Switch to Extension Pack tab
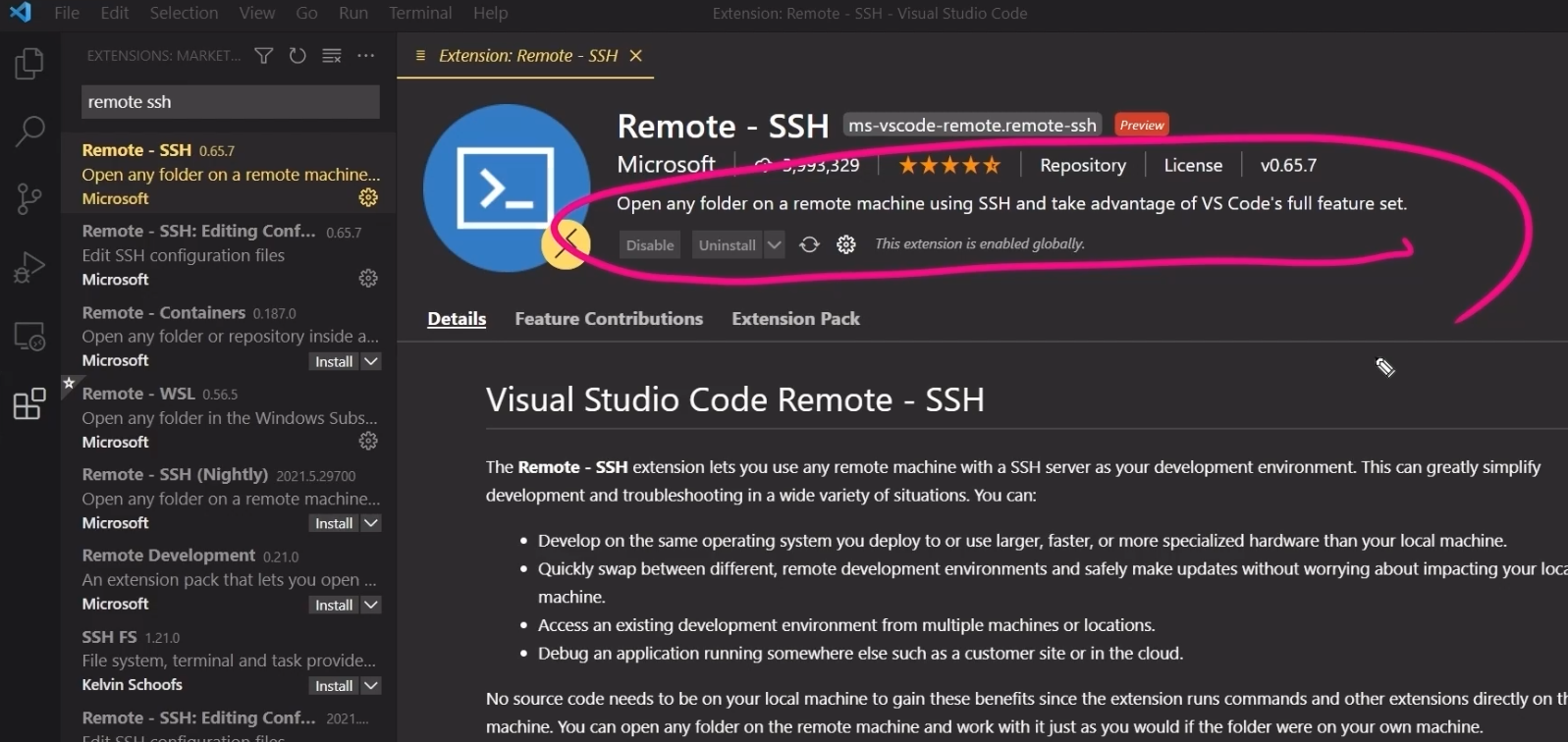 coord(795,319)
